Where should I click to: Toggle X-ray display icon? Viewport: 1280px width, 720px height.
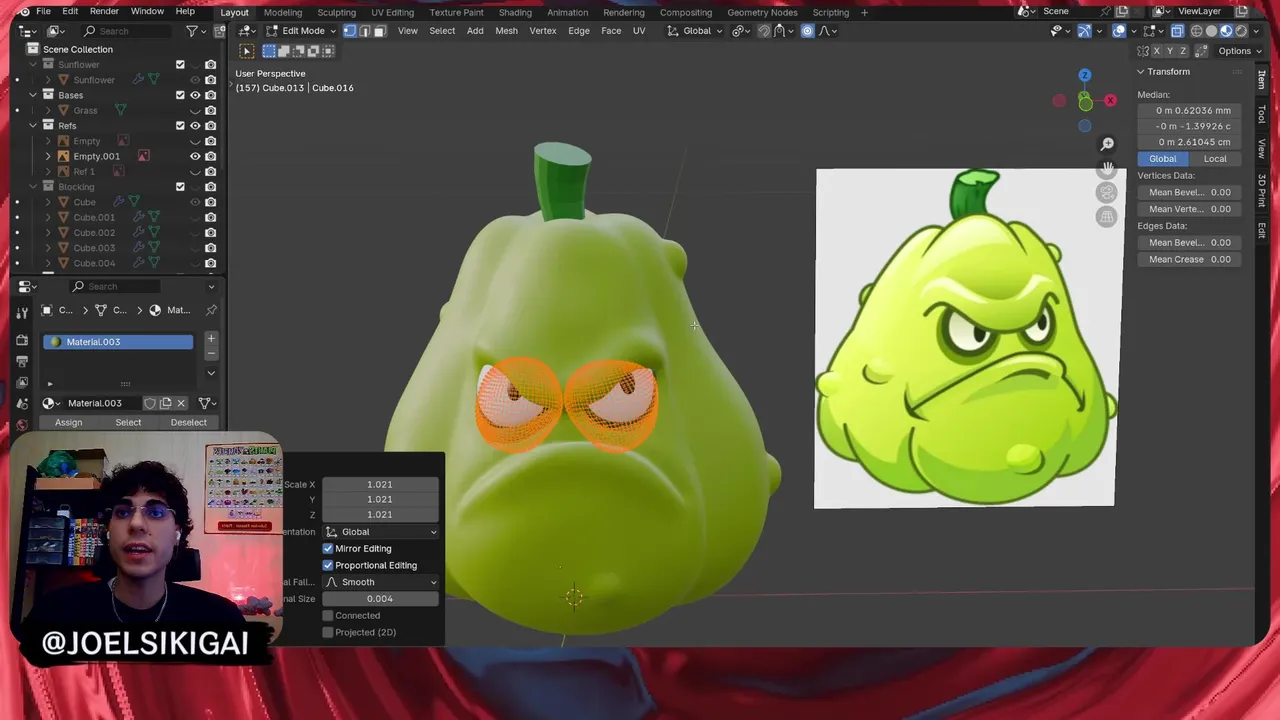(x=1177, y=31)
